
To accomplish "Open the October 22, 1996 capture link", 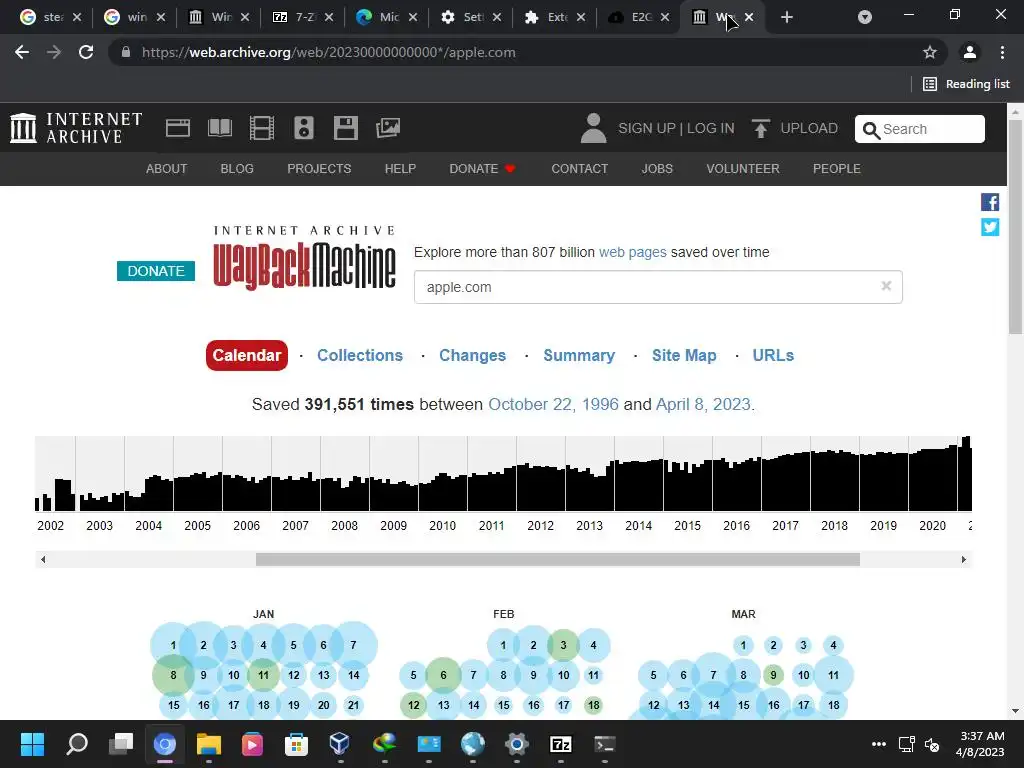I will 553,404.
